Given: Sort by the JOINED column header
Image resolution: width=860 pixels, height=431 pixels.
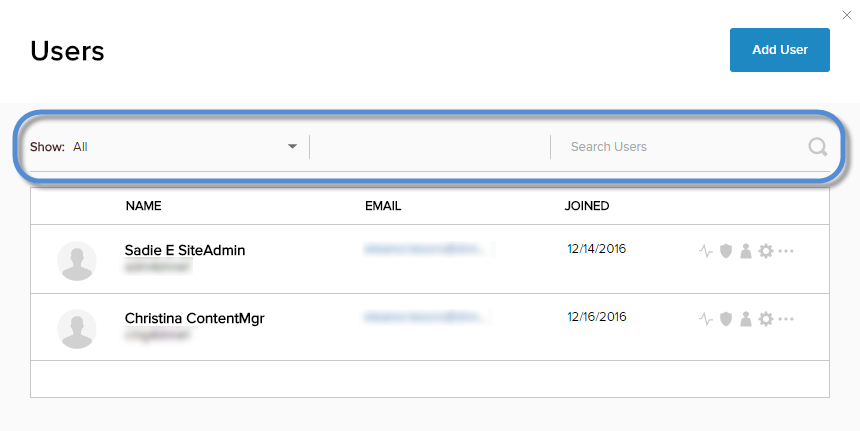Looking at the screenshot, I should (587, 206).
